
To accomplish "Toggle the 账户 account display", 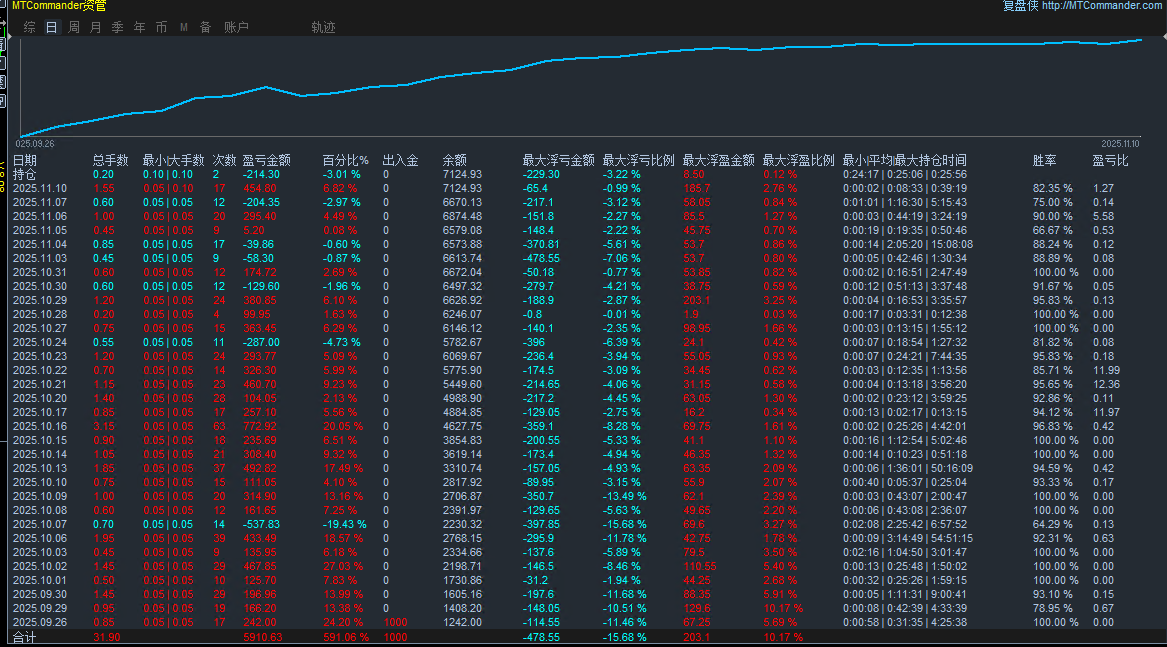I will (x=236, y=27).
